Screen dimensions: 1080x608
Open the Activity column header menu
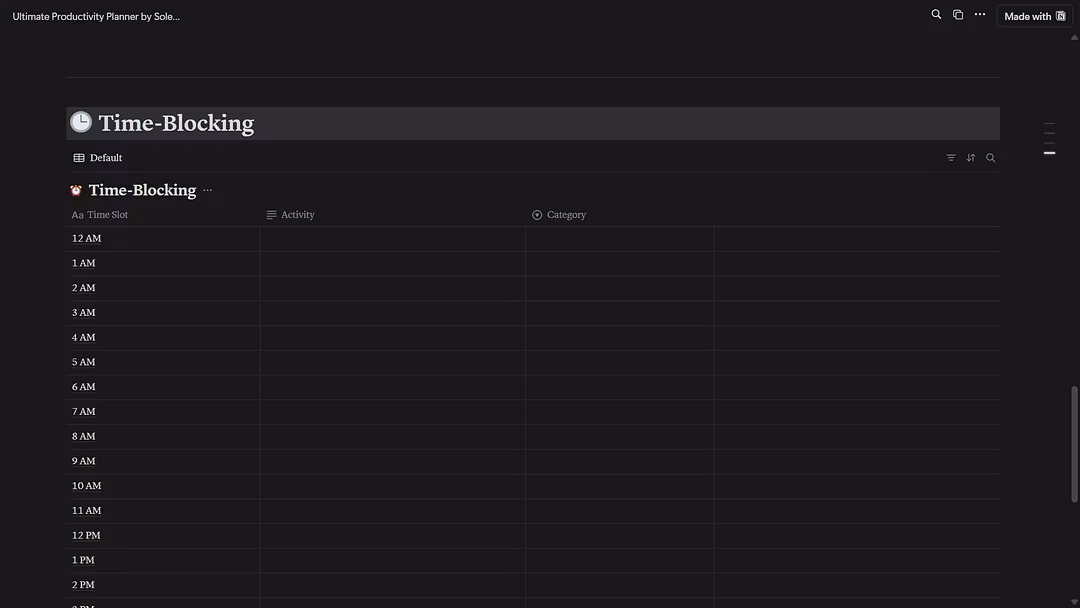coord(297,215)
